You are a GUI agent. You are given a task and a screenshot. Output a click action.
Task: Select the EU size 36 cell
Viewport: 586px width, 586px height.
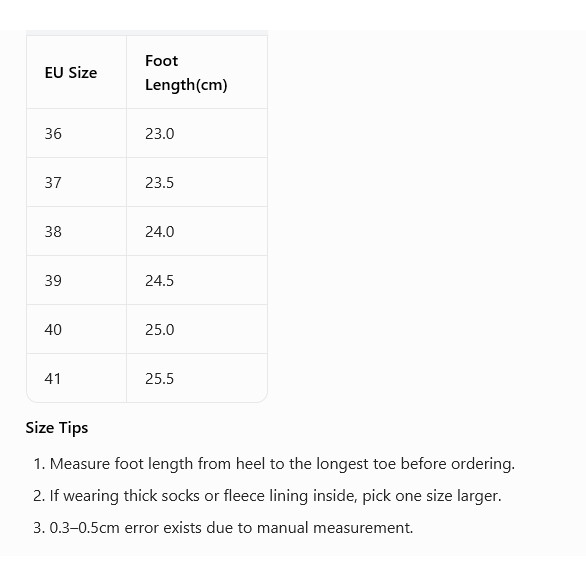[76, 133]
